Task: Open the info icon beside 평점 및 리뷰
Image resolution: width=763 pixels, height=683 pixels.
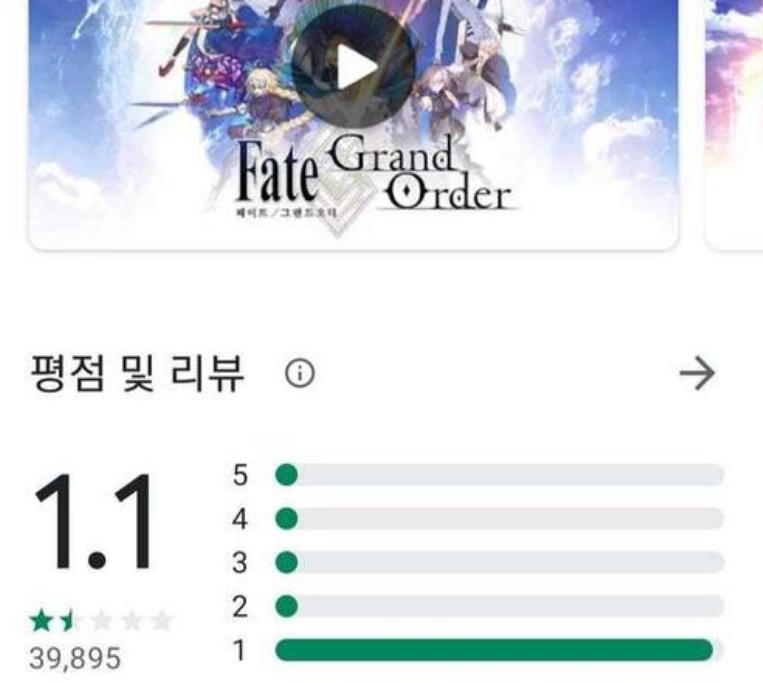Action: pyautogui.click(x=300, y=373)
